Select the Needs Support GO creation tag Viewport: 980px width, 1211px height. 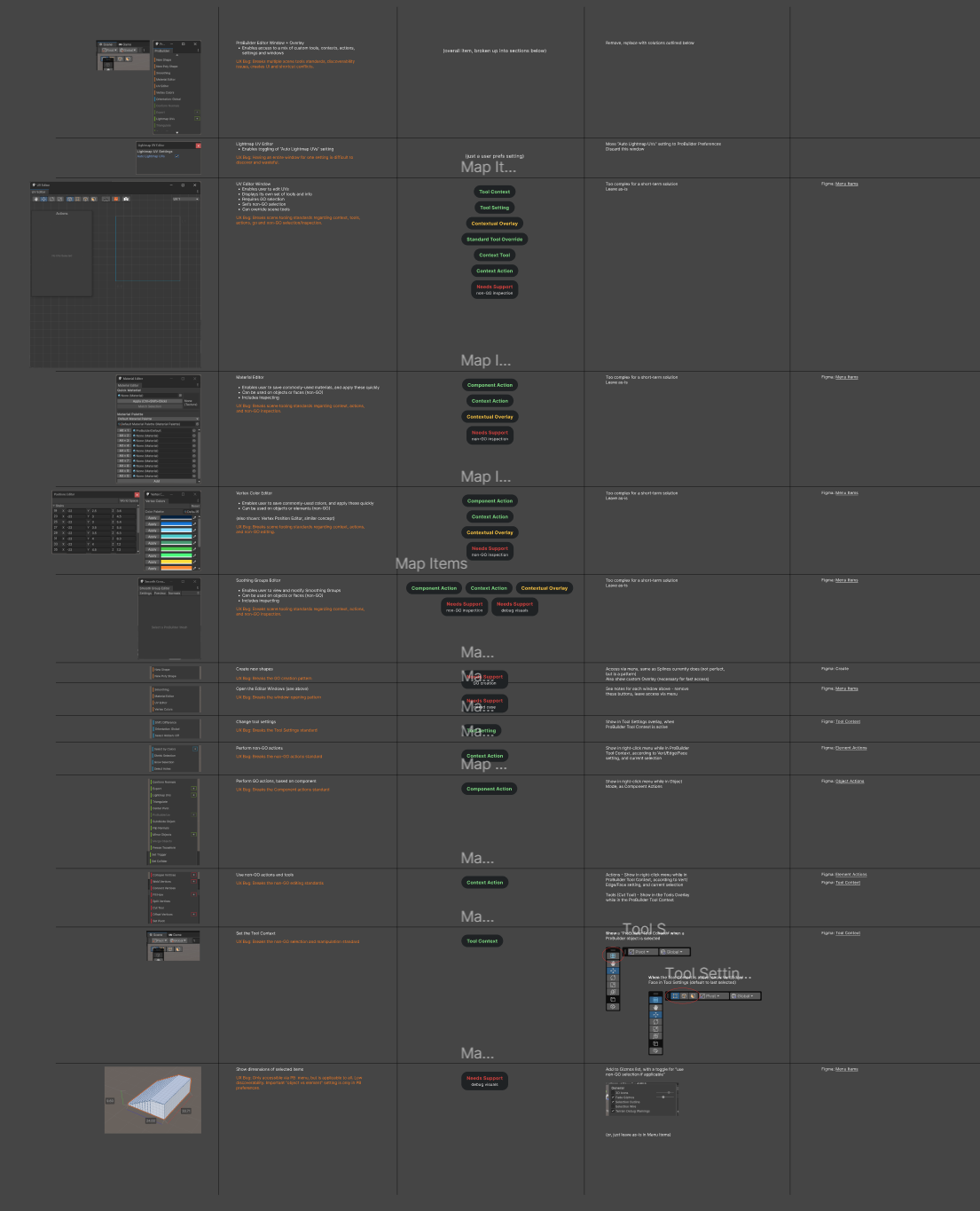[x=486, y=679]
